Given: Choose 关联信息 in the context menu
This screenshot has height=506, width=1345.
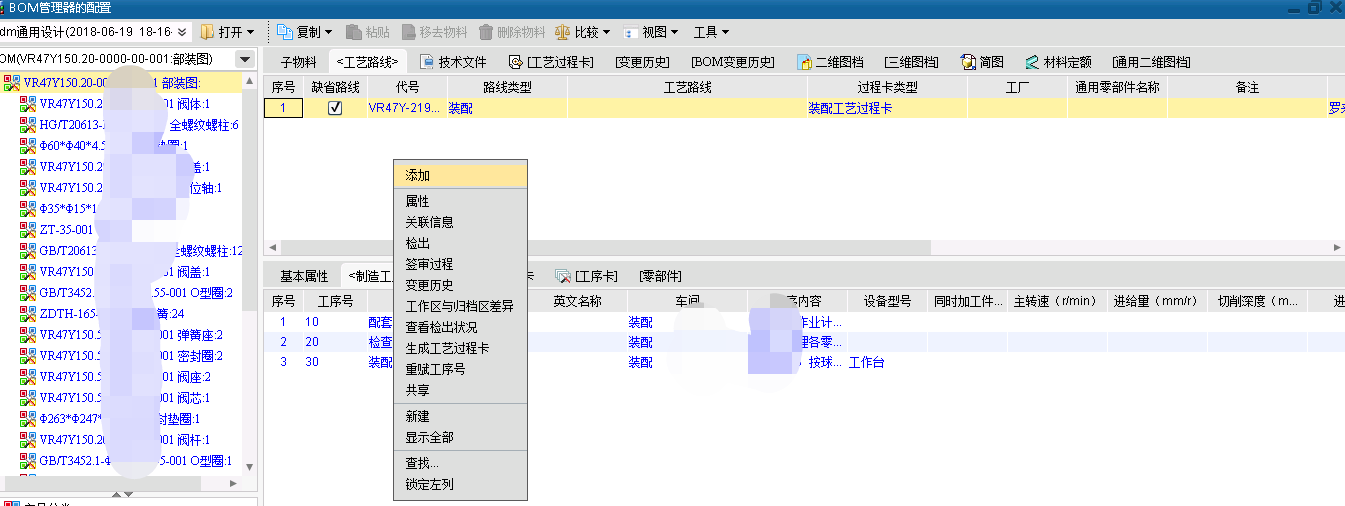Looking at the screenshot, I should pyautogui.click(x=460, y=222).
